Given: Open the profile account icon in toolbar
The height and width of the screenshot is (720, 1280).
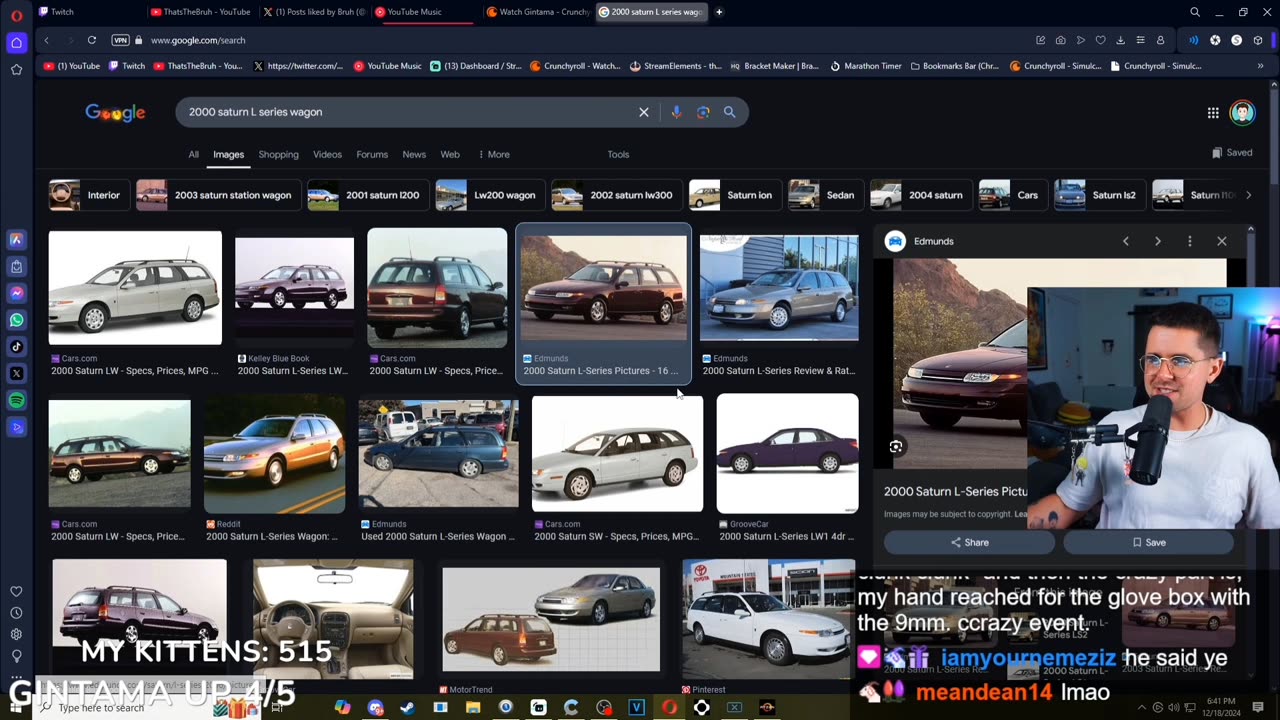Looking at the screenshot, I should 1160,40.
